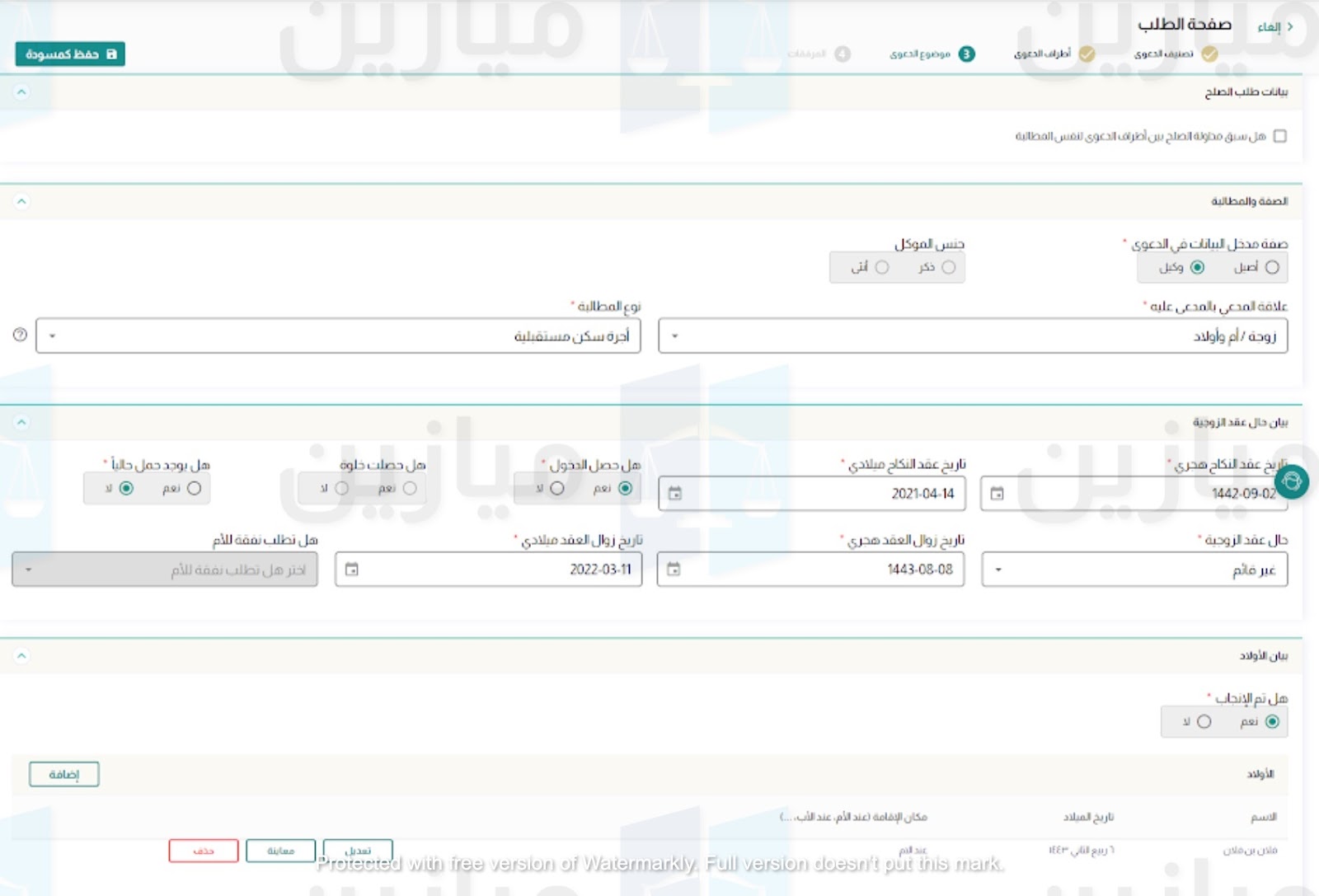
Task: Open calendar for Gregorian contract end date
Action: 352,570
